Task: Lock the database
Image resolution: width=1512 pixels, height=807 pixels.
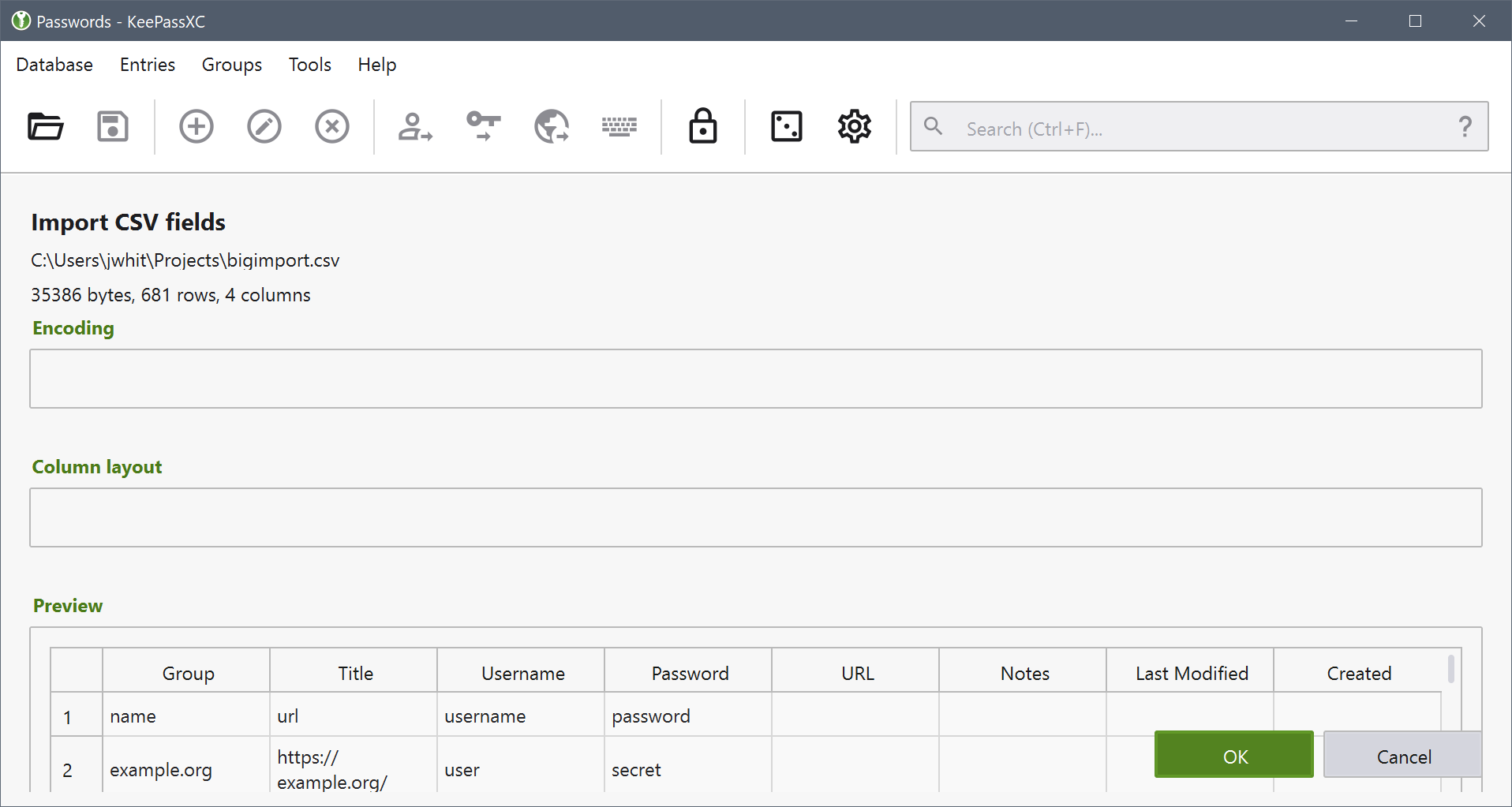Action: (702, 126)
